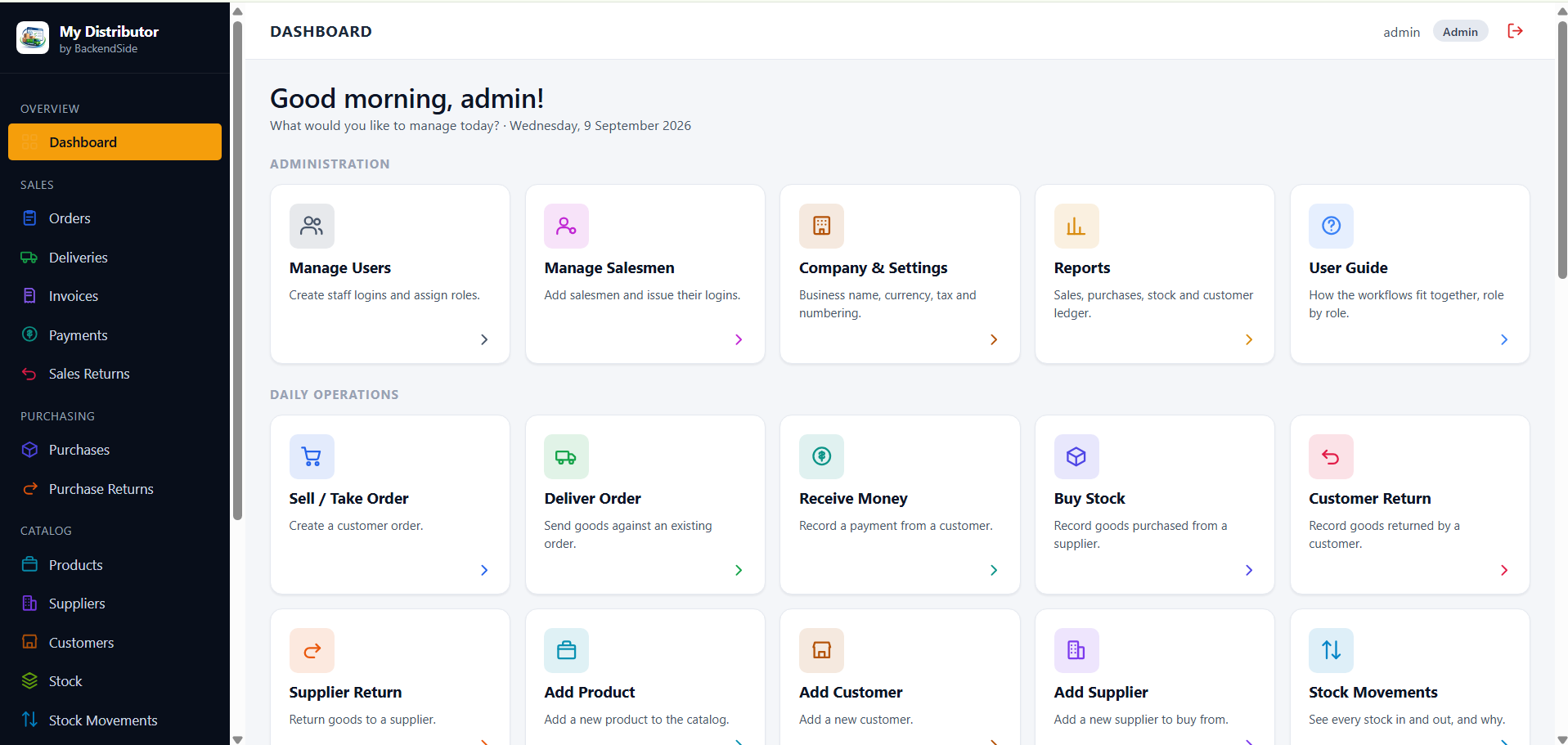The image size is (1568, 745).
Task: Click the Deliver Order truck icon
Action: [566, 456]
